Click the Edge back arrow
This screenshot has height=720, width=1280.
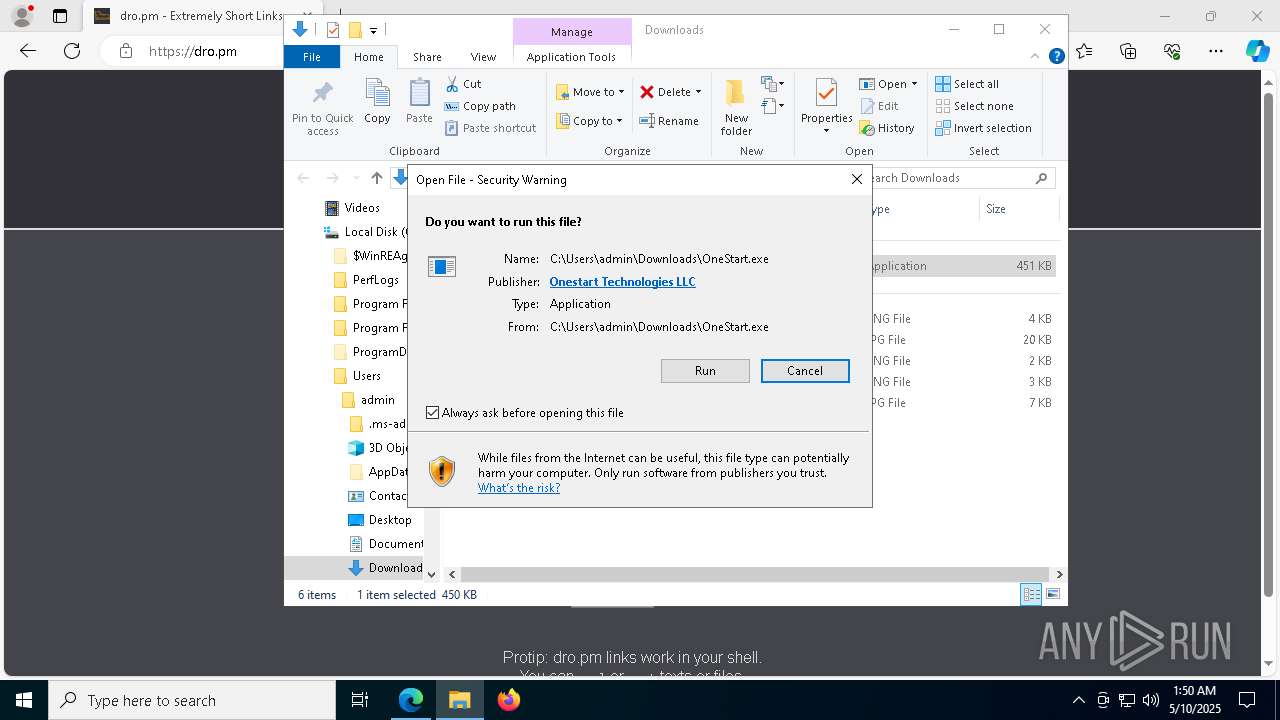point(28,51)
